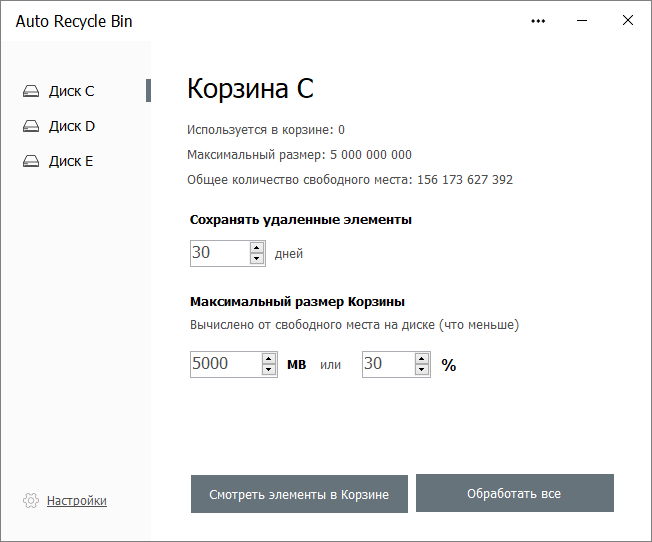This screenshot has width=652, height=542.
Task: Decrease maximum bin size in MB
Action: click(x=269, y=370)
